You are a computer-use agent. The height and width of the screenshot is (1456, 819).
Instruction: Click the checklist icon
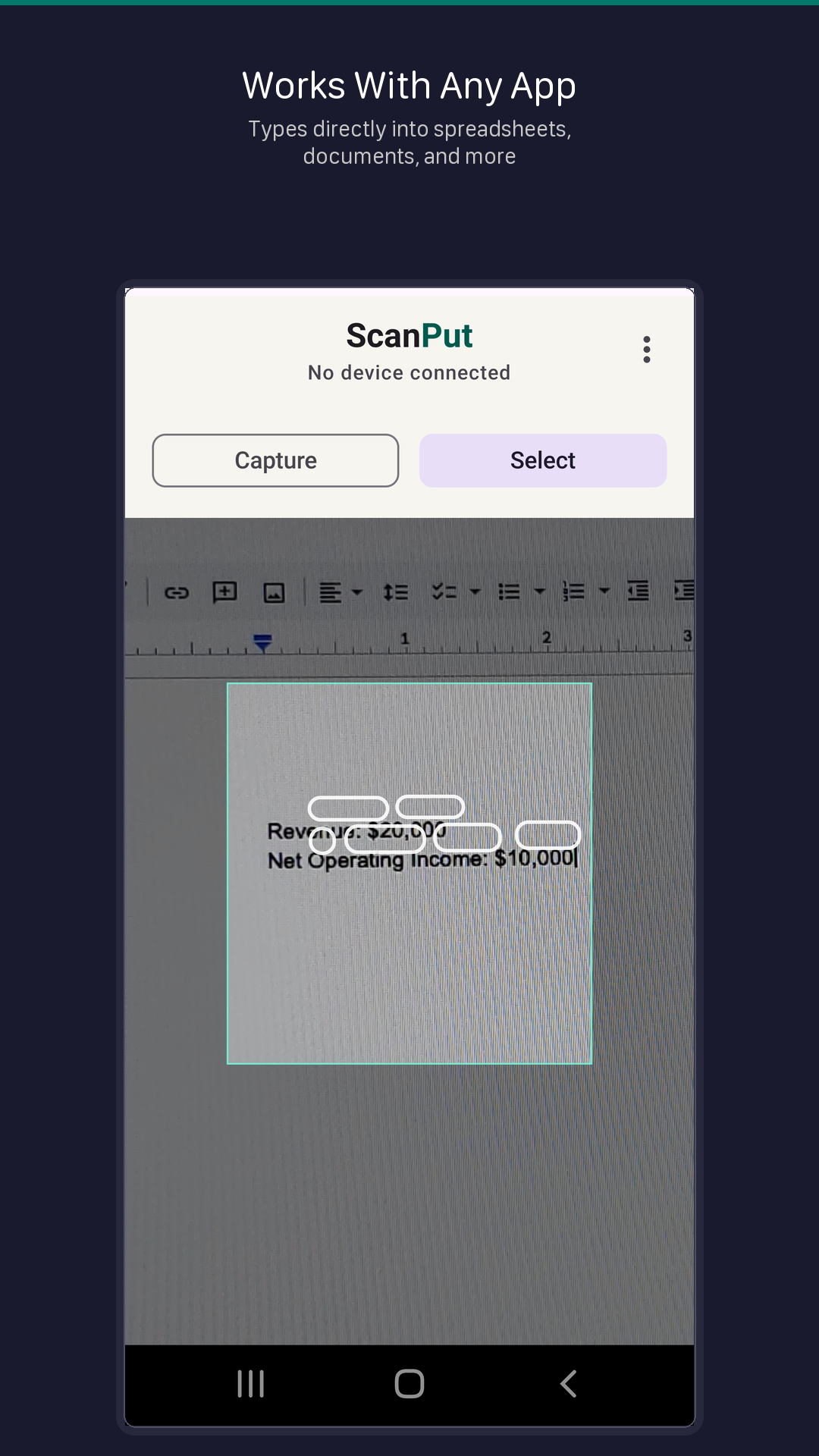tap(444, 591)
